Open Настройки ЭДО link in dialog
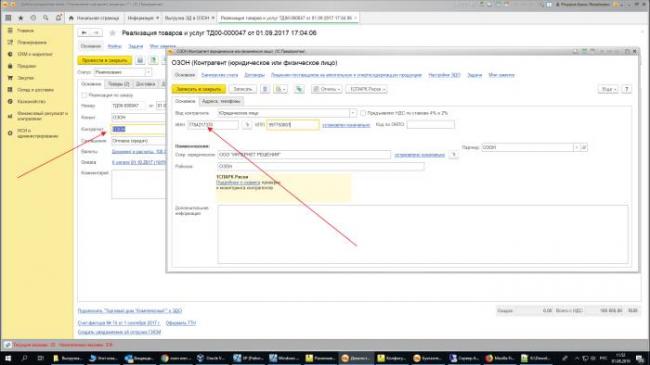The image size is (650, 365). tap(444, 75)
